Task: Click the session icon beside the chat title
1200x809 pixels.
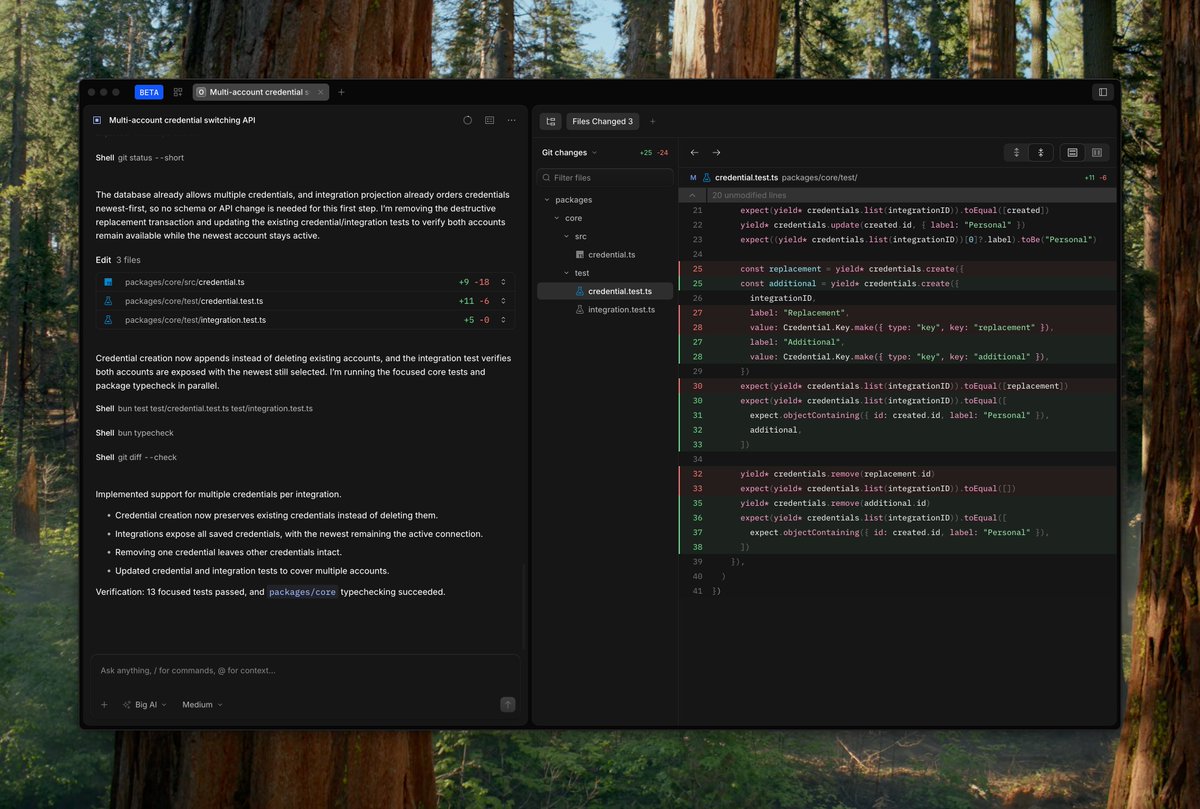Action: pyautogui.click(x=97, y=120)
